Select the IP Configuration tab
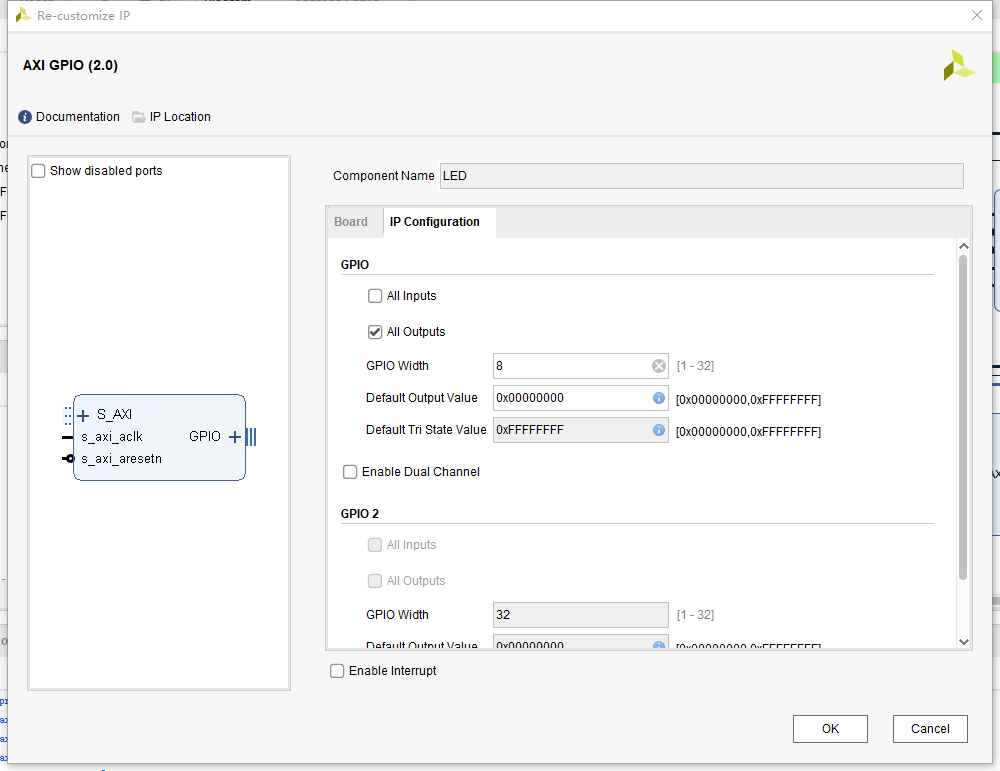 435,222
